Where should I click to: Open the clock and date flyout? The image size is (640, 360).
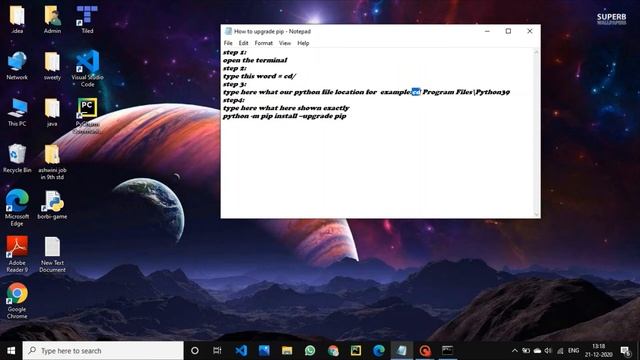[598, 351]
